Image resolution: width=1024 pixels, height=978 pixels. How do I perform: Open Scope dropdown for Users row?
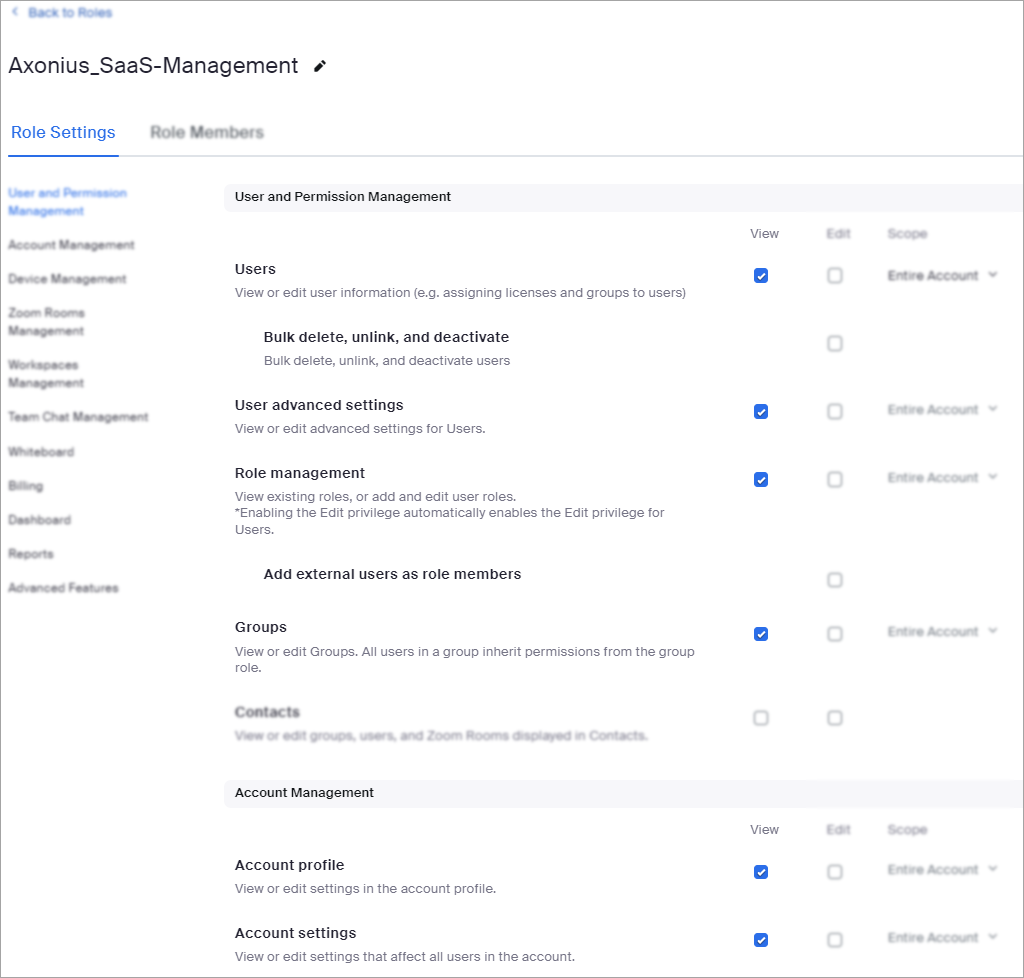pyautogui.click(x=942, y=276)
